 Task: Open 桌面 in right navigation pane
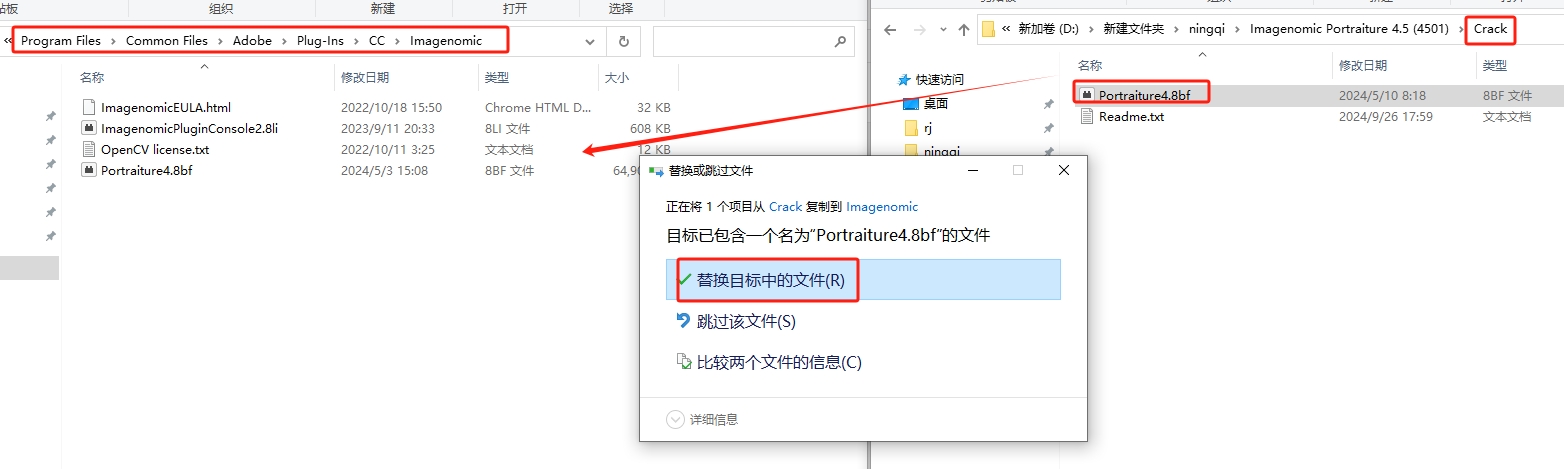point(935,103)
